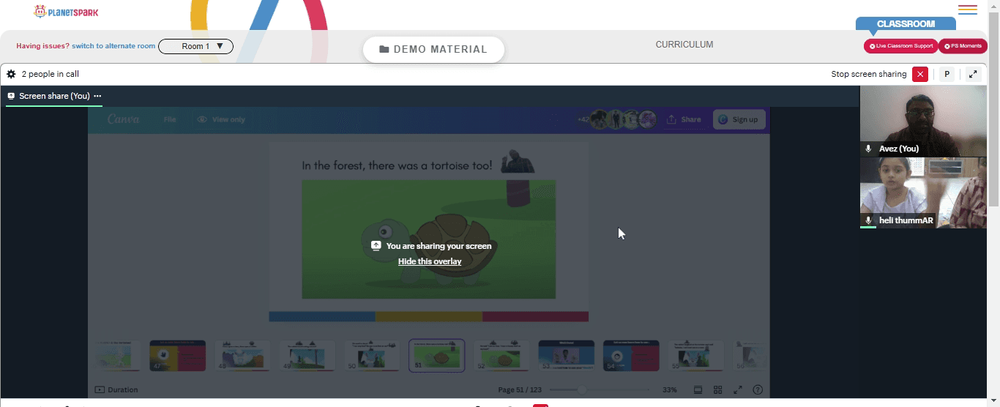Open the Room 1 dropdown
Image resolution: width=1000 pixels, height=407 pixels.
(196, 46)
